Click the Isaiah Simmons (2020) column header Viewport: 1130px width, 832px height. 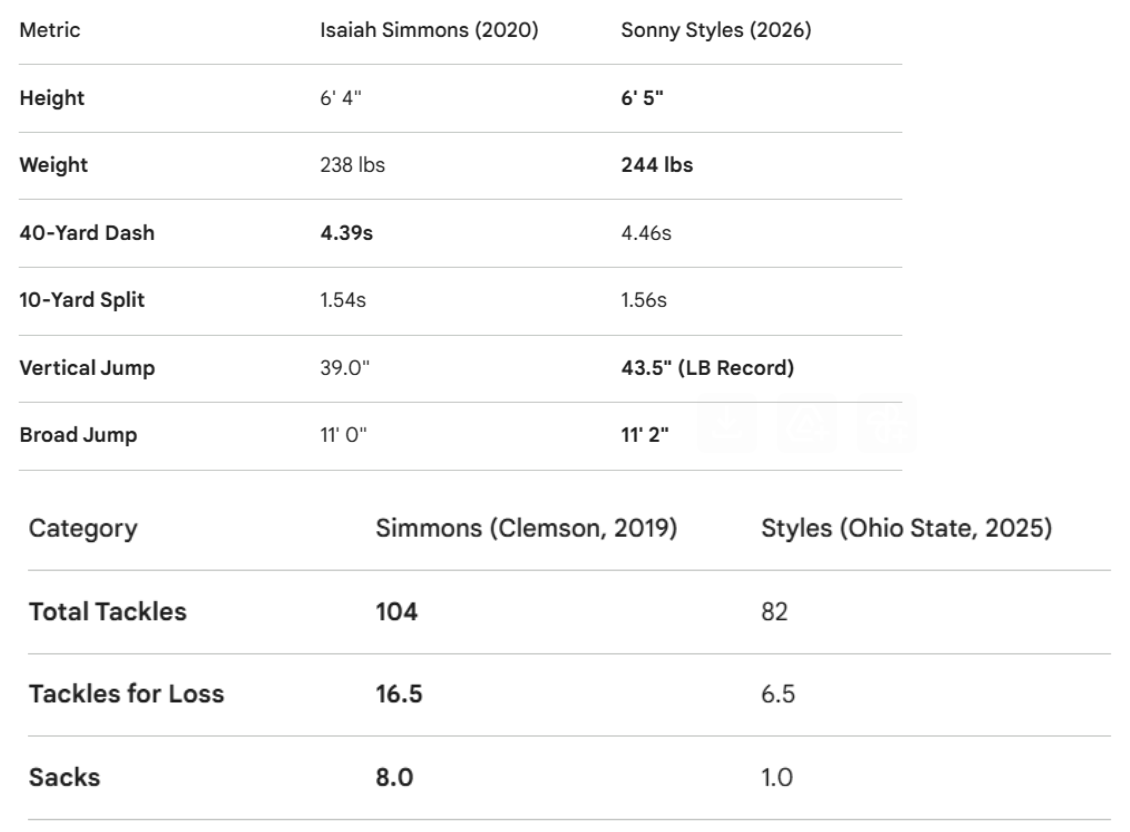tap(429, 30)
